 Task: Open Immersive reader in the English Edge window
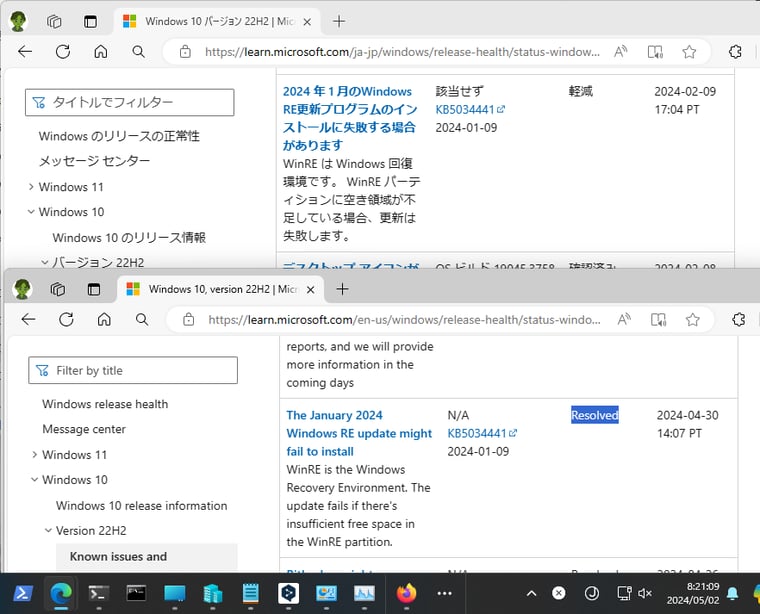pyautogui.click(x=659, y=319)
